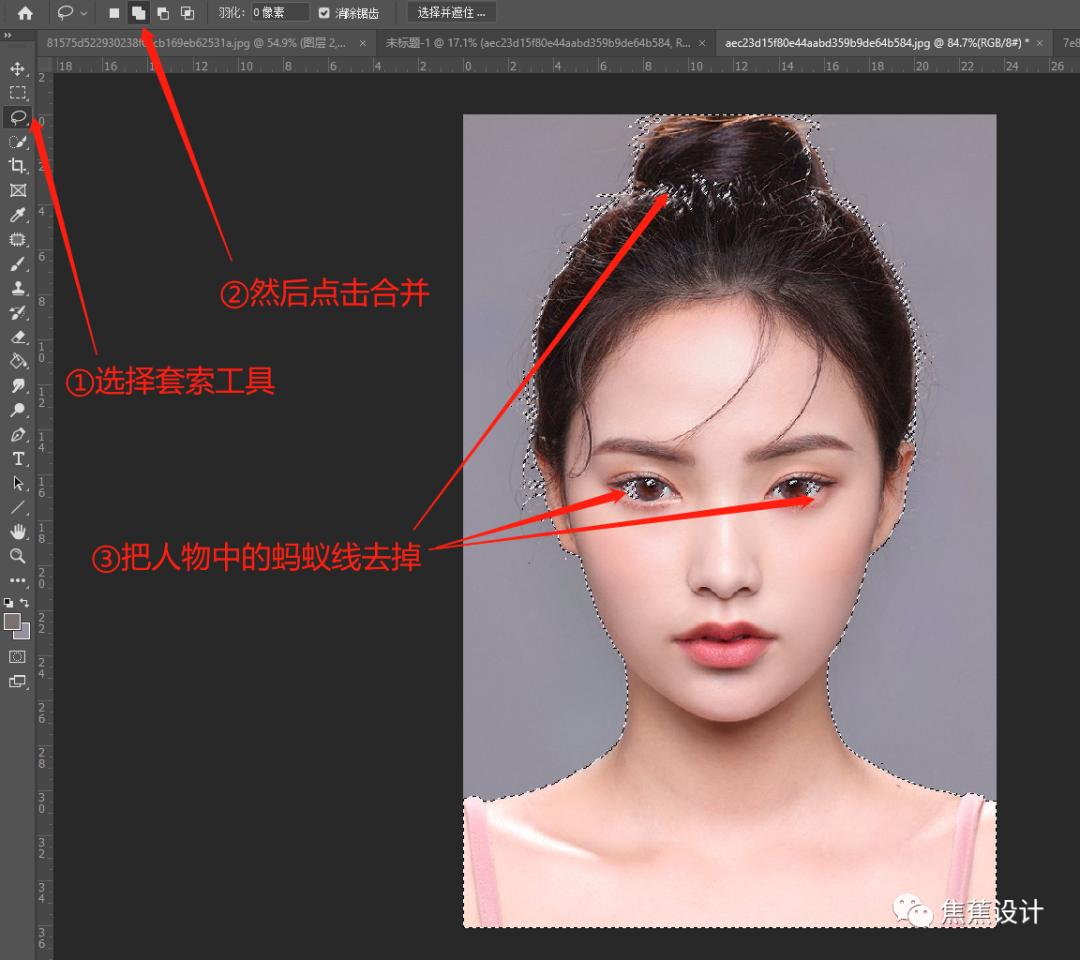Switch to the Eraser tool

coord(18,336)
